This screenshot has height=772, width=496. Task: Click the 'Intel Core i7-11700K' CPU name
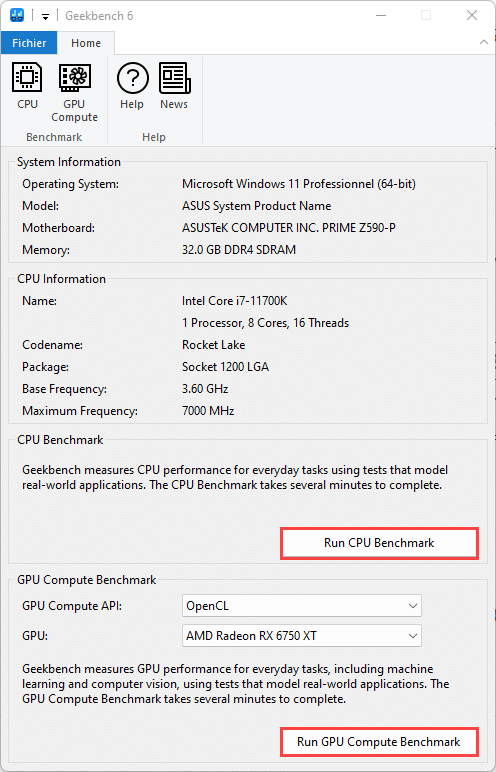pyautogui.click(x=234, y=301)
